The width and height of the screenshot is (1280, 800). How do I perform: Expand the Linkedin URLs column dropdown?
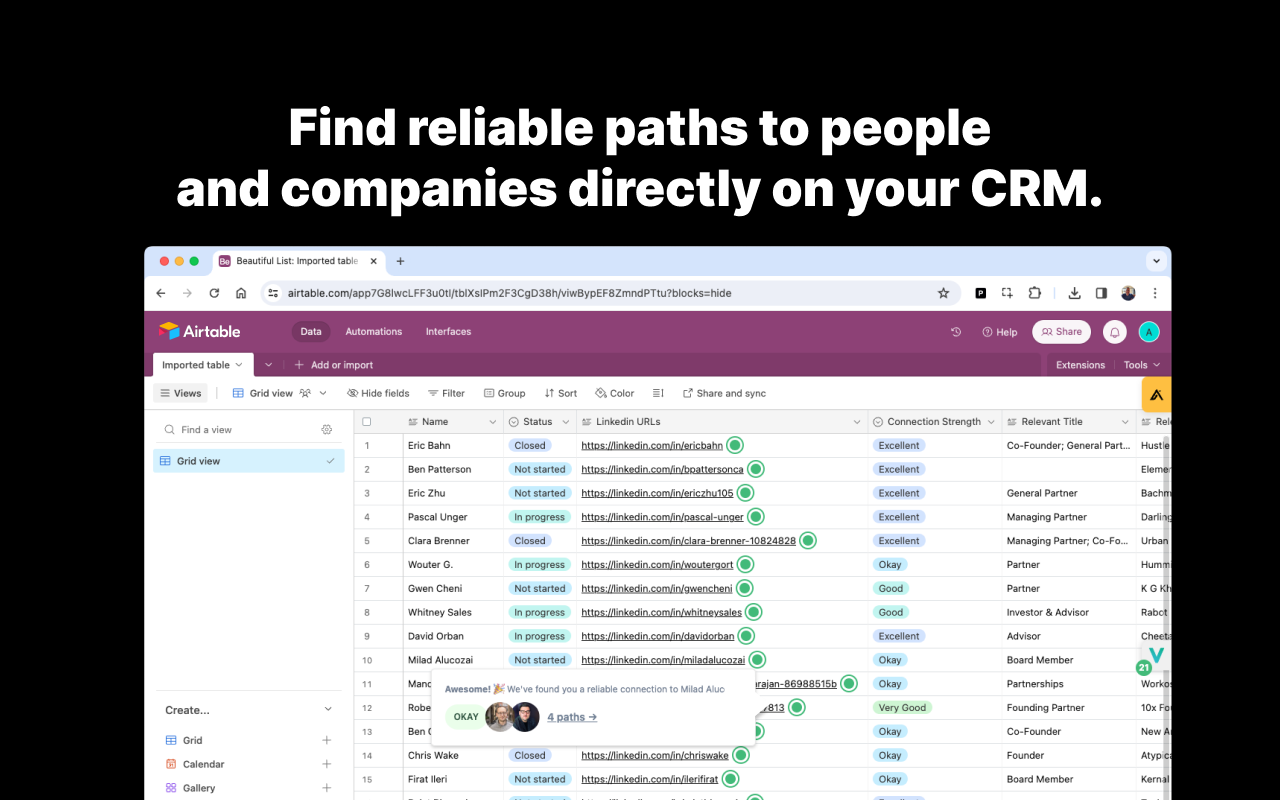pyautogui.click(x=857, y=422)
